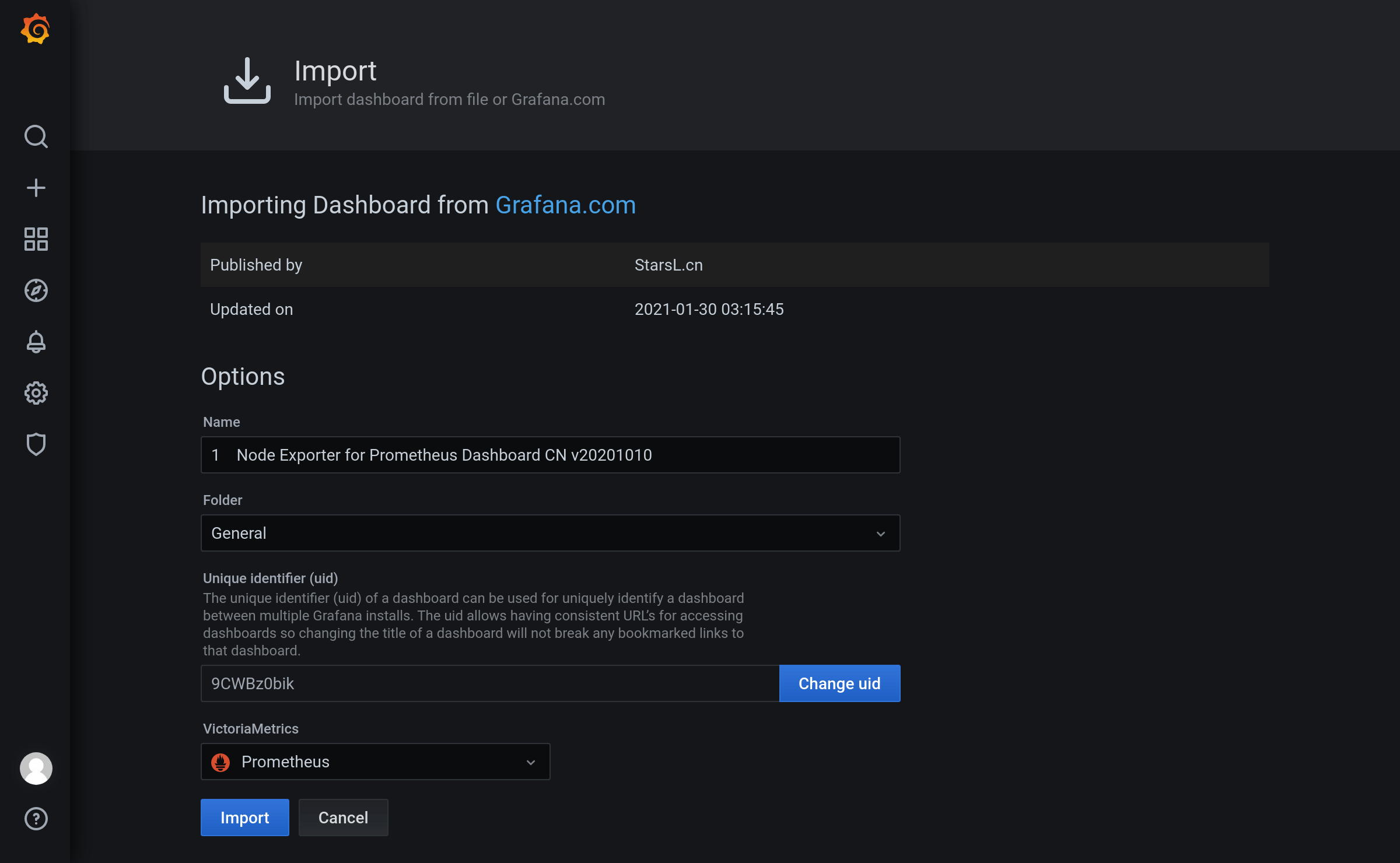Click the Grafana.com link
The image size is (1400, 863).
[x=565, y=205]
